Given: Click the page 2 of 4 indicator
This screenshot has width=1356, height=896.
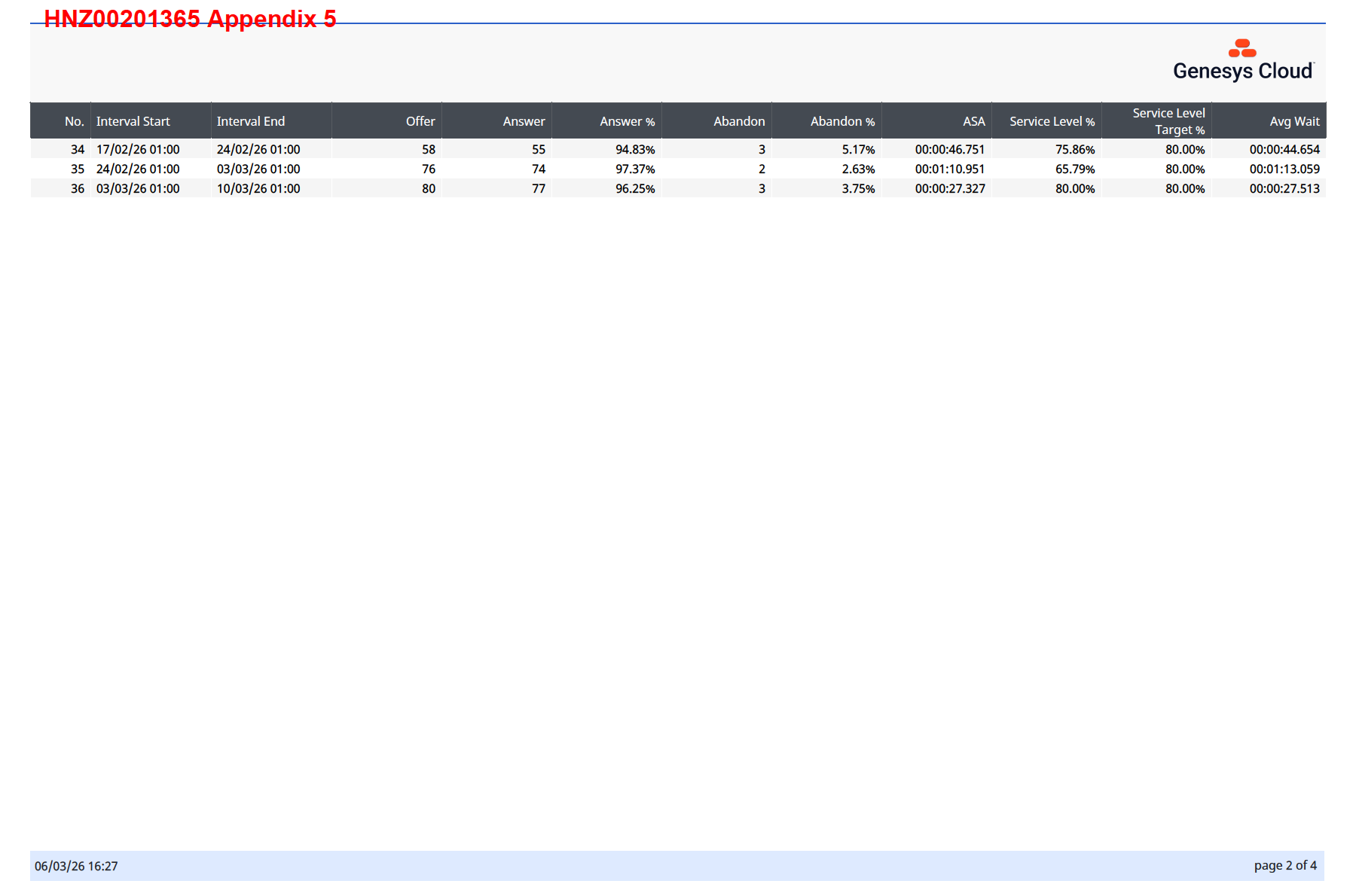Looking at the screenshot, I should [1285, 865].
